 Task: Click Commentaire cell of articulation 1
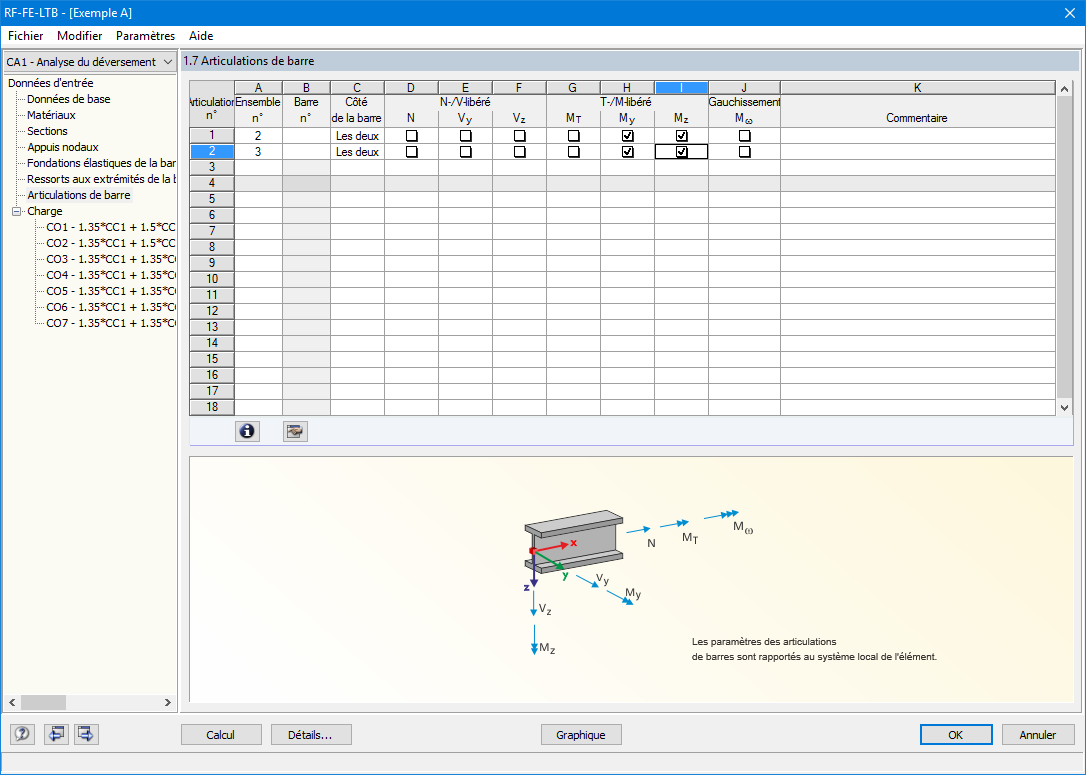(918, 136)
